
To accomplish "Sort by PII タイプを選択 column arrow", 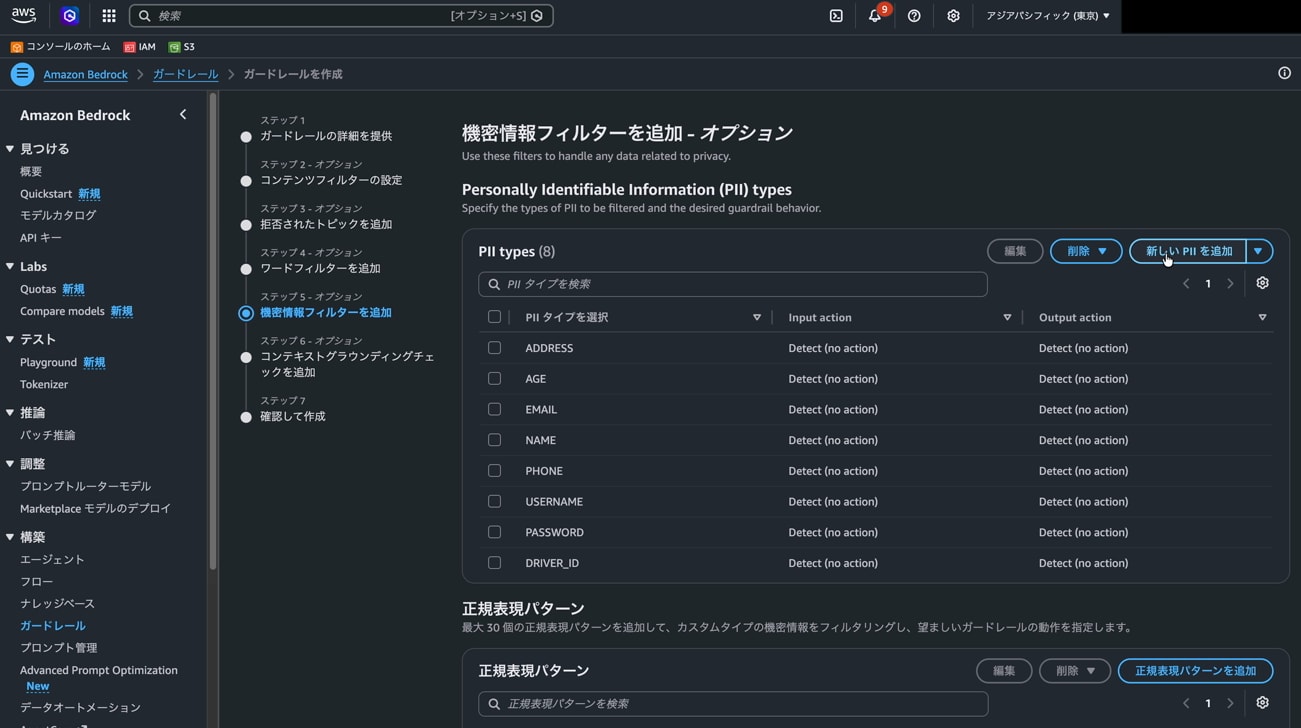I will coord(757,318).
